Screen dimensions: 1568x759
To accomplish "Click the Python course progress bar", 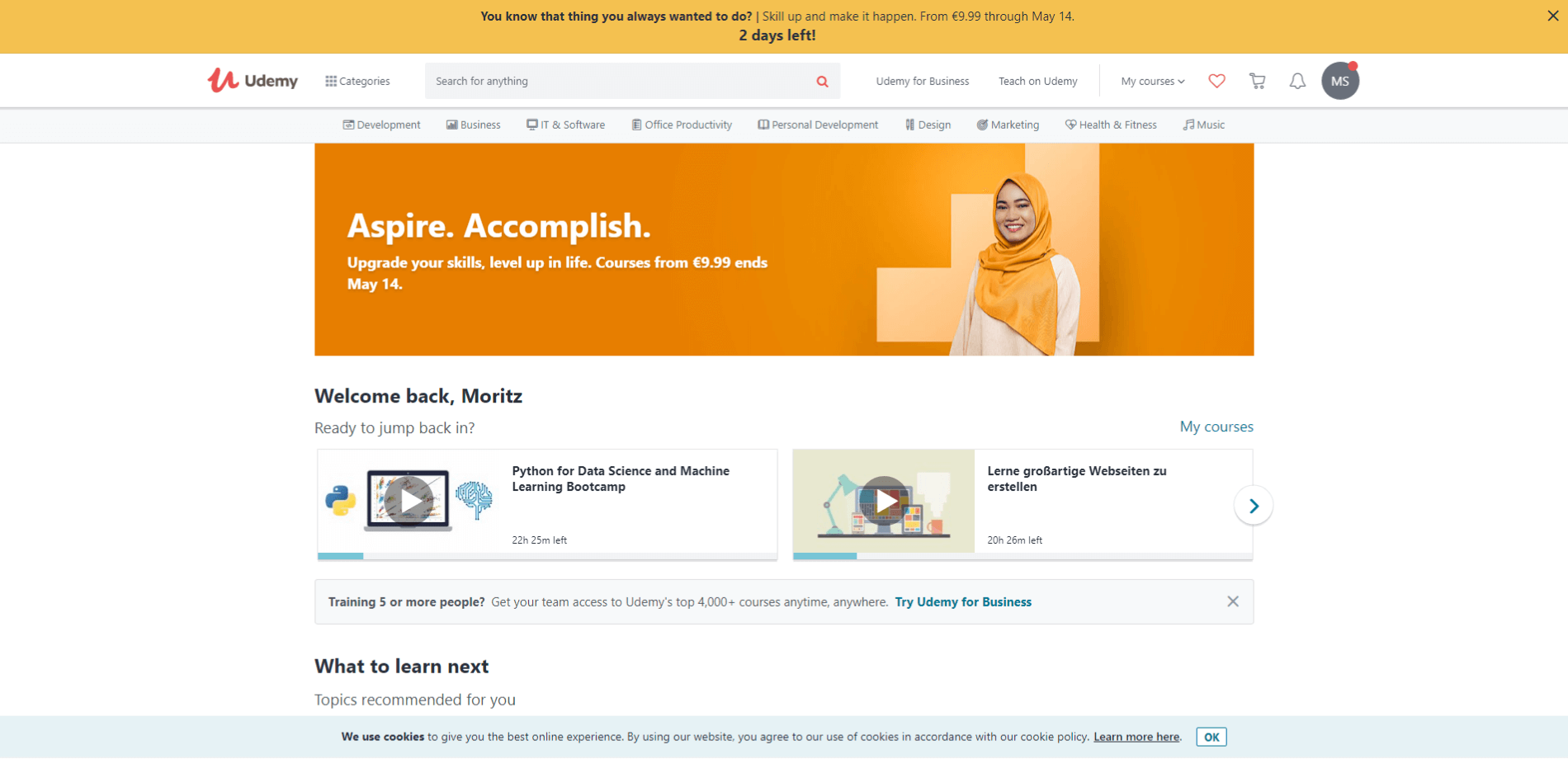I will [x=546, y=556].
